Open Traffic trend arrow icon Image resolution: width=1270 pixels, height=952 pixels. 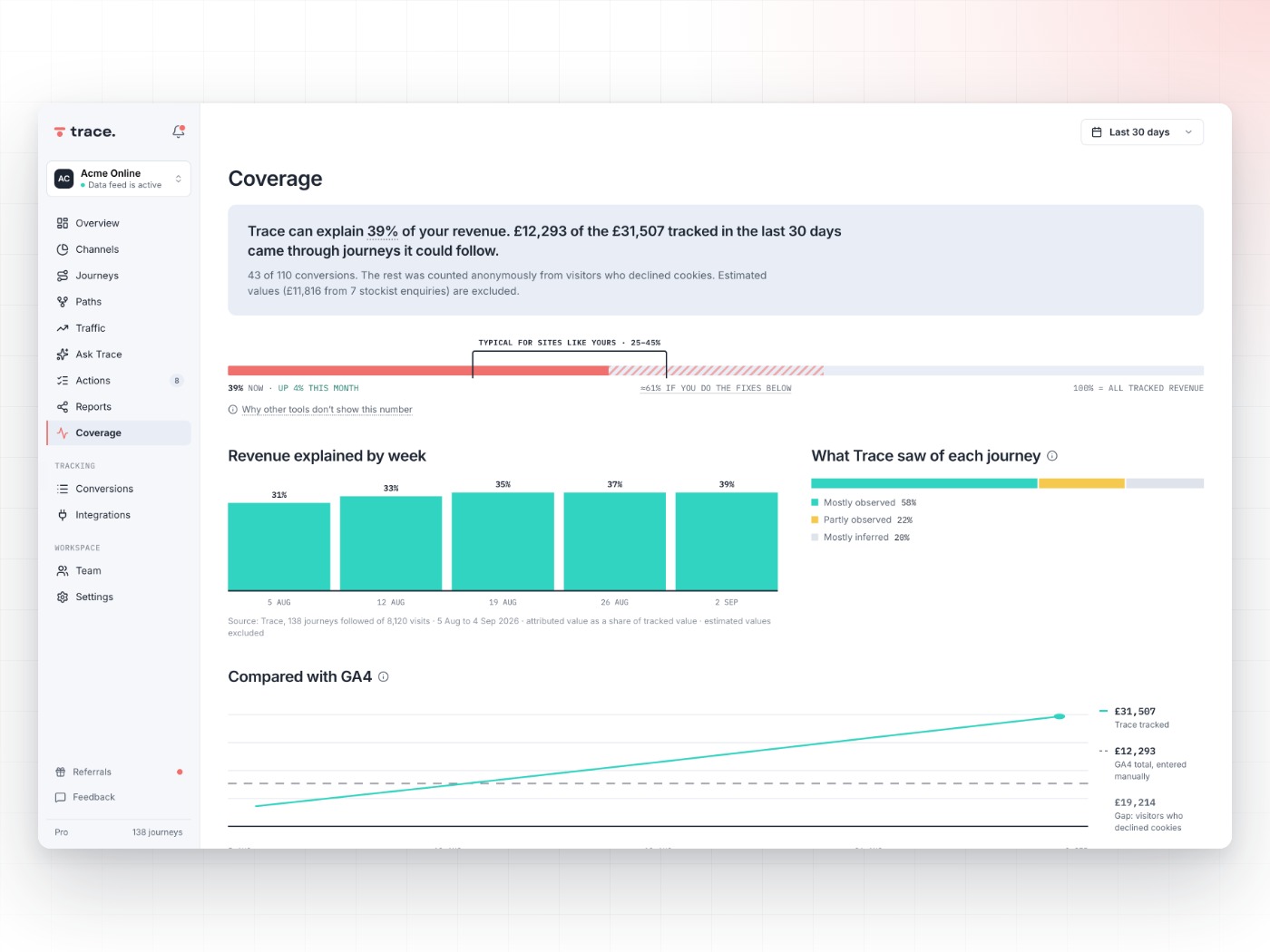coord(63,328)
